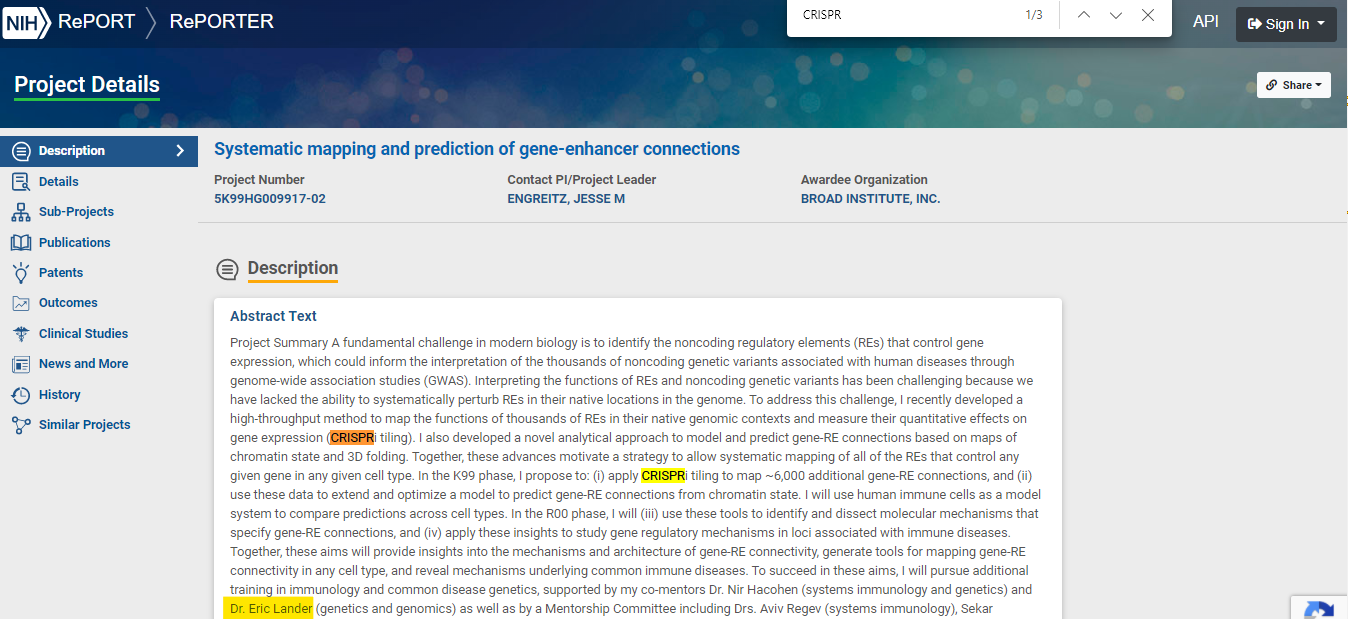Click the Details magnifier icon
This screenshot has height=623, width=1348.
(x=21, y=181)
